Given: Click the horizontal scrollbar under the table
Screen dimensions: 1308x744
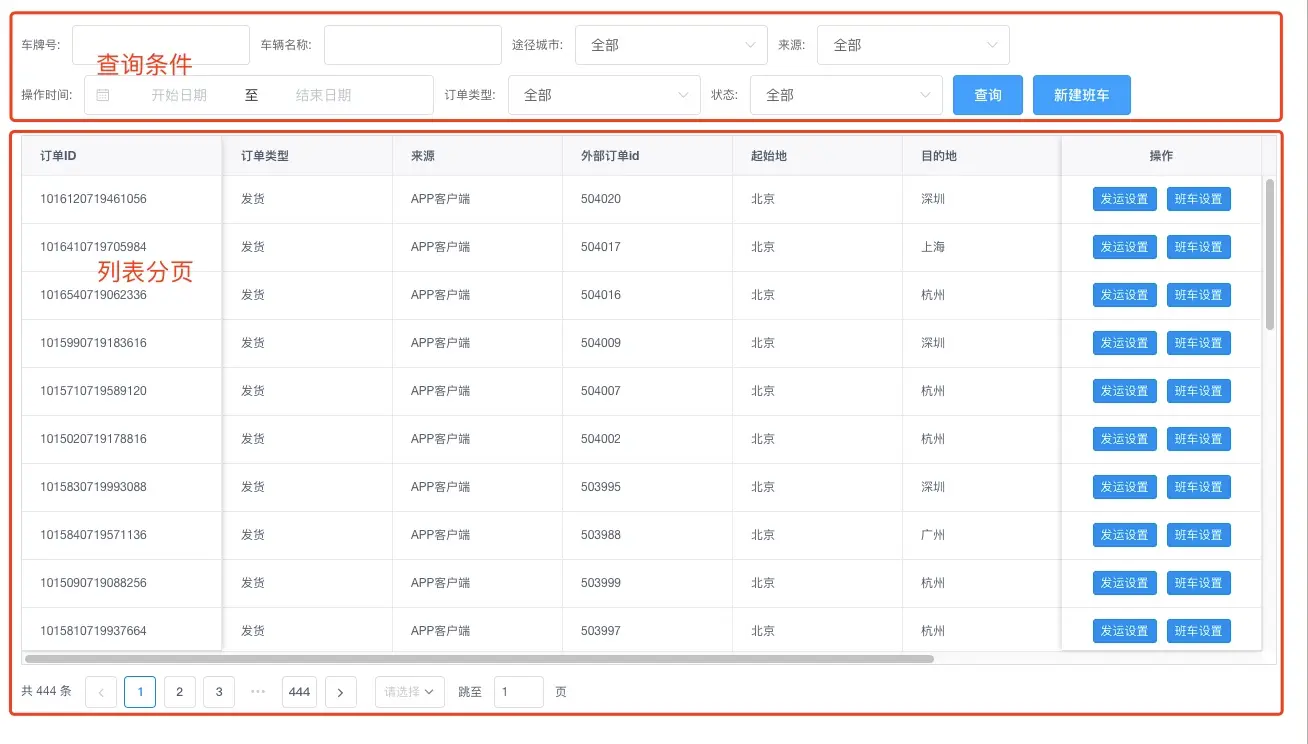Looking at the screenshot, I should click(479, 659).
